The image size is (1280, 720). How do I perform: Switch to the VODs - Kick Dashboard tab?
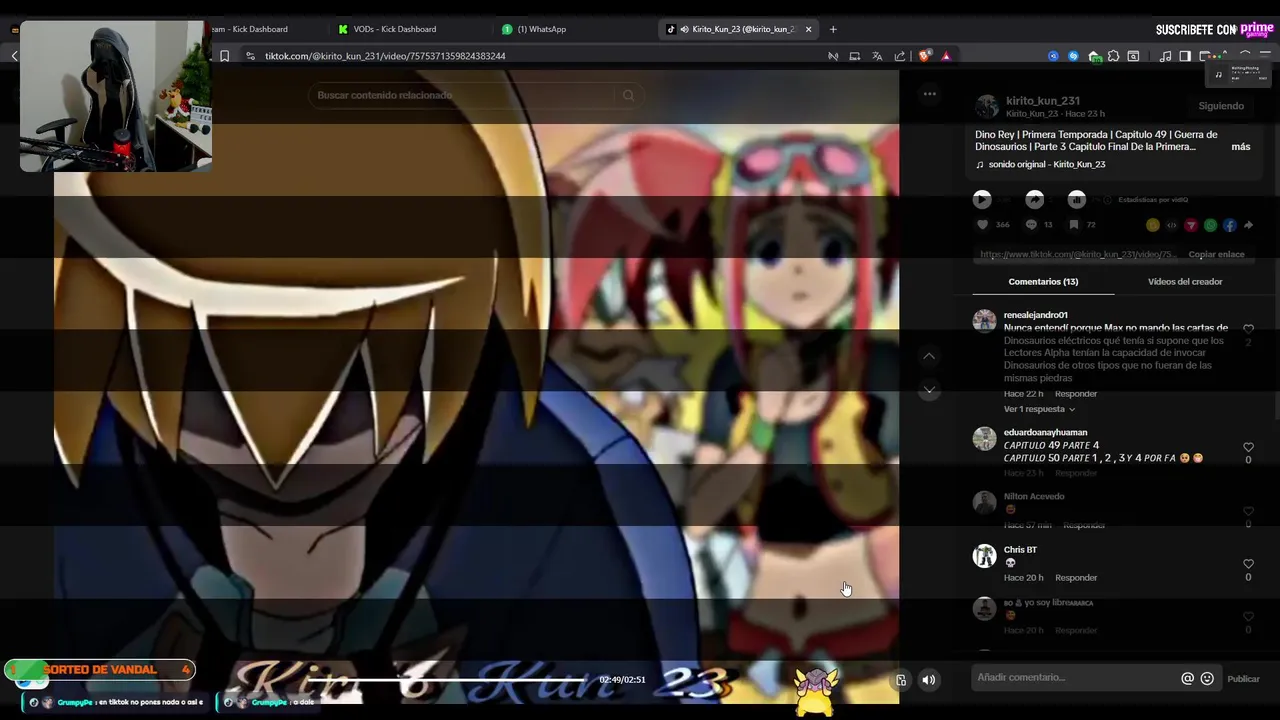point(395,29)
